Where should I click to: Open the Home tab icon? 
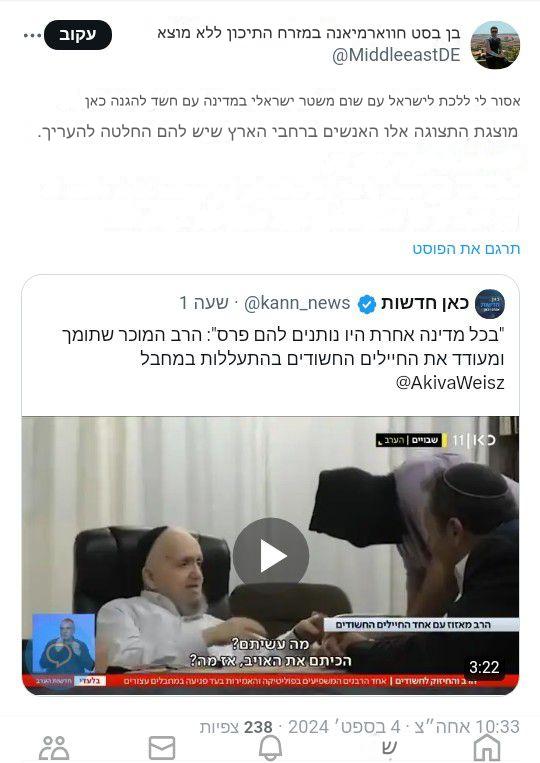click(x=486, y=747)
